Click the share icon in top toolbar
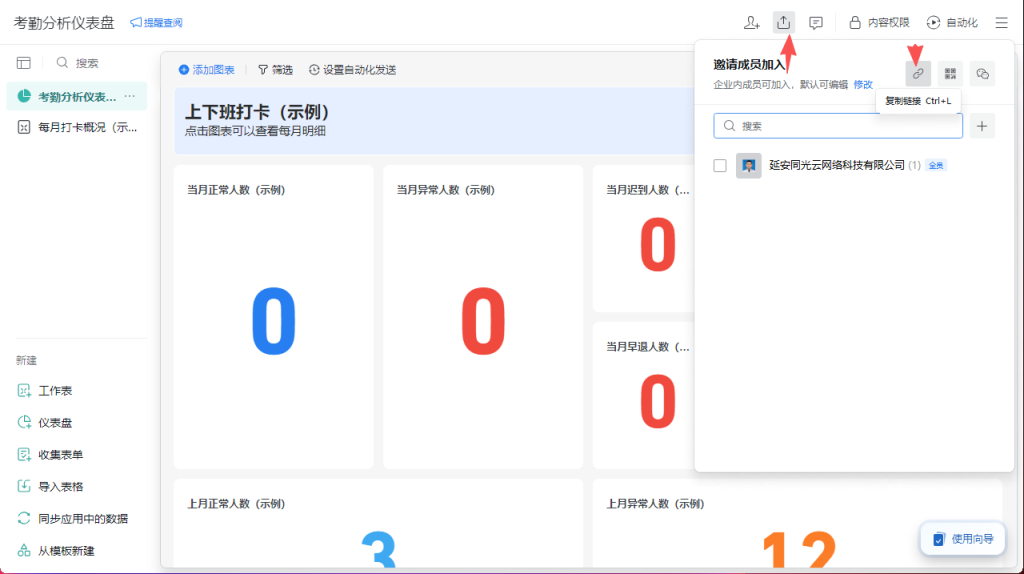This screenshot has width=1024, height=574. pyautogui.click(x=784, y=22)
